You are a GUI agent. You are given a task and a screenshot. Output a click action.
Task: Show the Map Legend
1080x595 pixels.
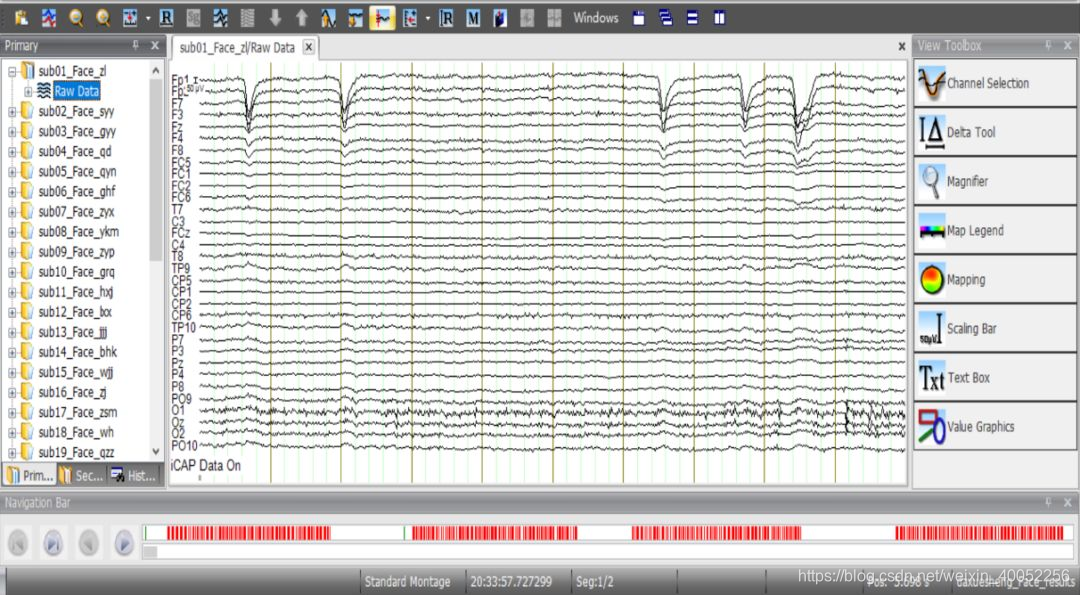click(995, 231)
